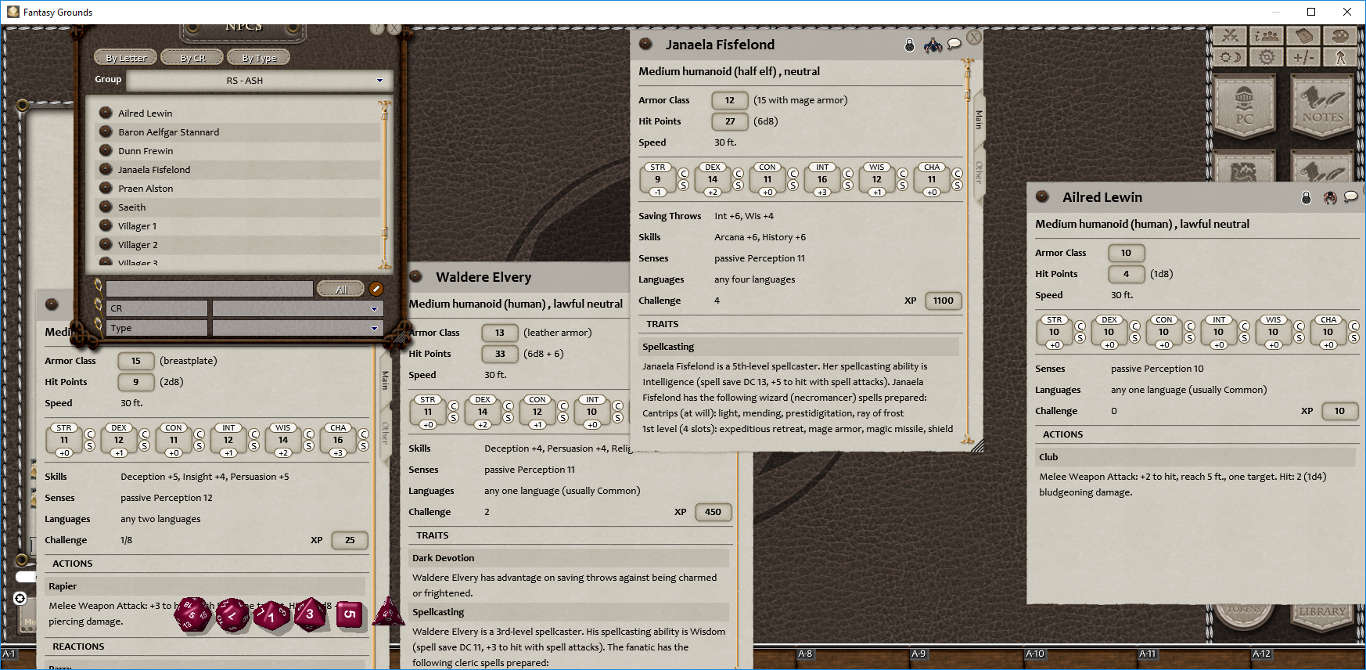This screenshot has height=670, width=1366.
Task: Toggle the All filter in the NPCs window
Action: tap(341, 288)
